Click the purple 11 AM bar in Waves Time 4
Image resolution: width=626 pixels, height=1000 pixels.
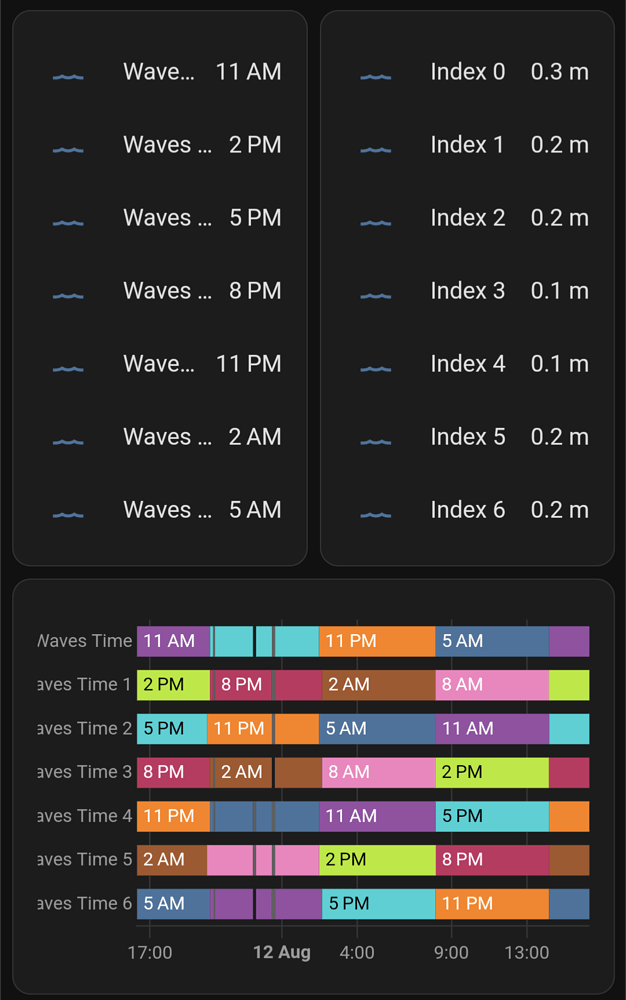click(x=377, y=816)
